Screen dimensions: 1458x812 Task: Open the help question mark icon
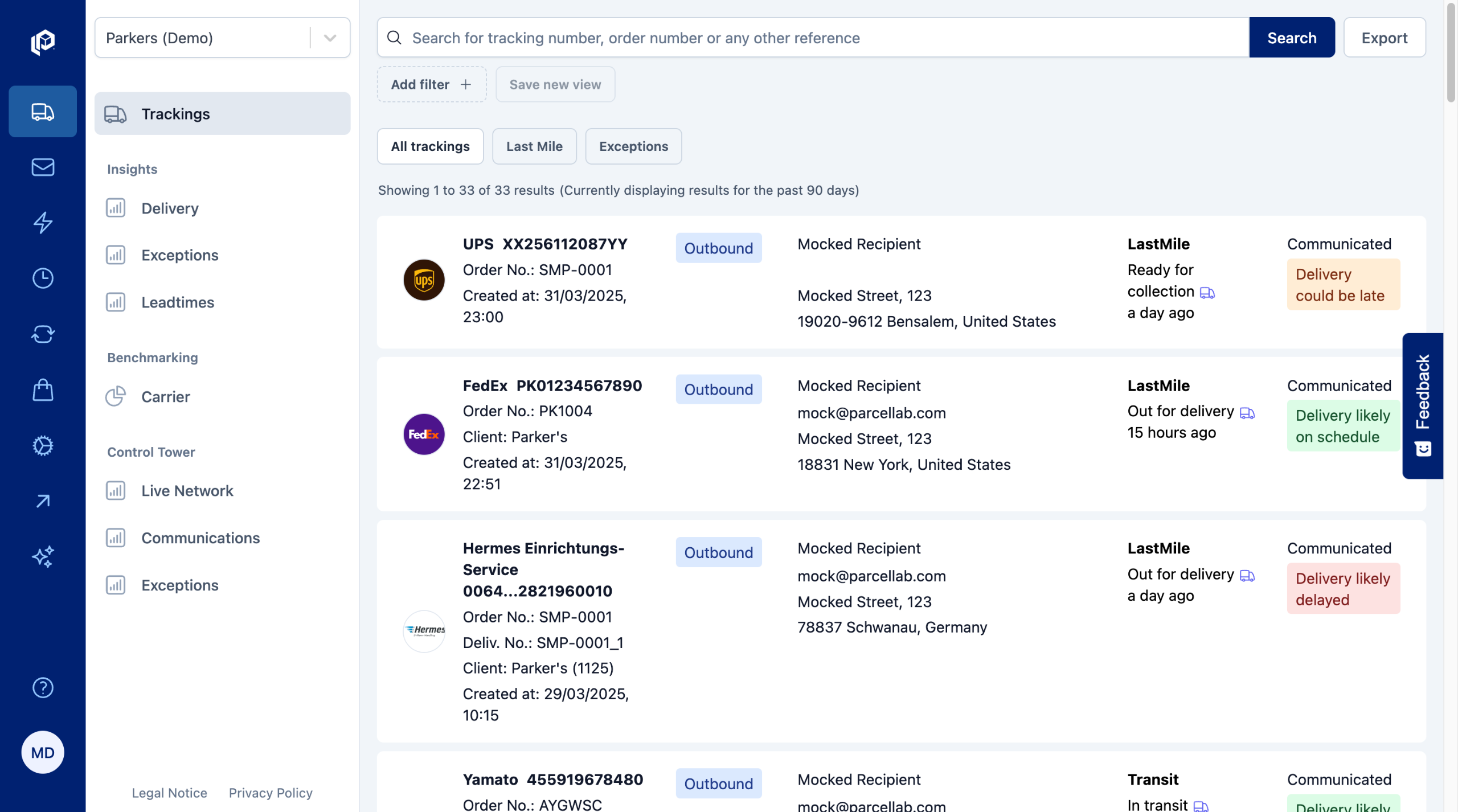43,688
